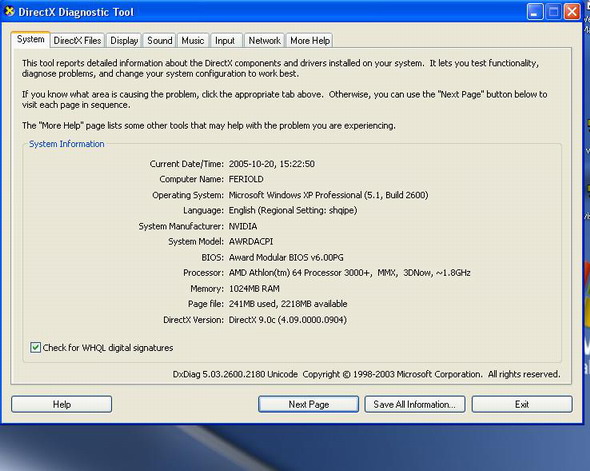The width and height of the screenshot is (590, 471).
Task: Open the Display tab
Action: [124, 41]
